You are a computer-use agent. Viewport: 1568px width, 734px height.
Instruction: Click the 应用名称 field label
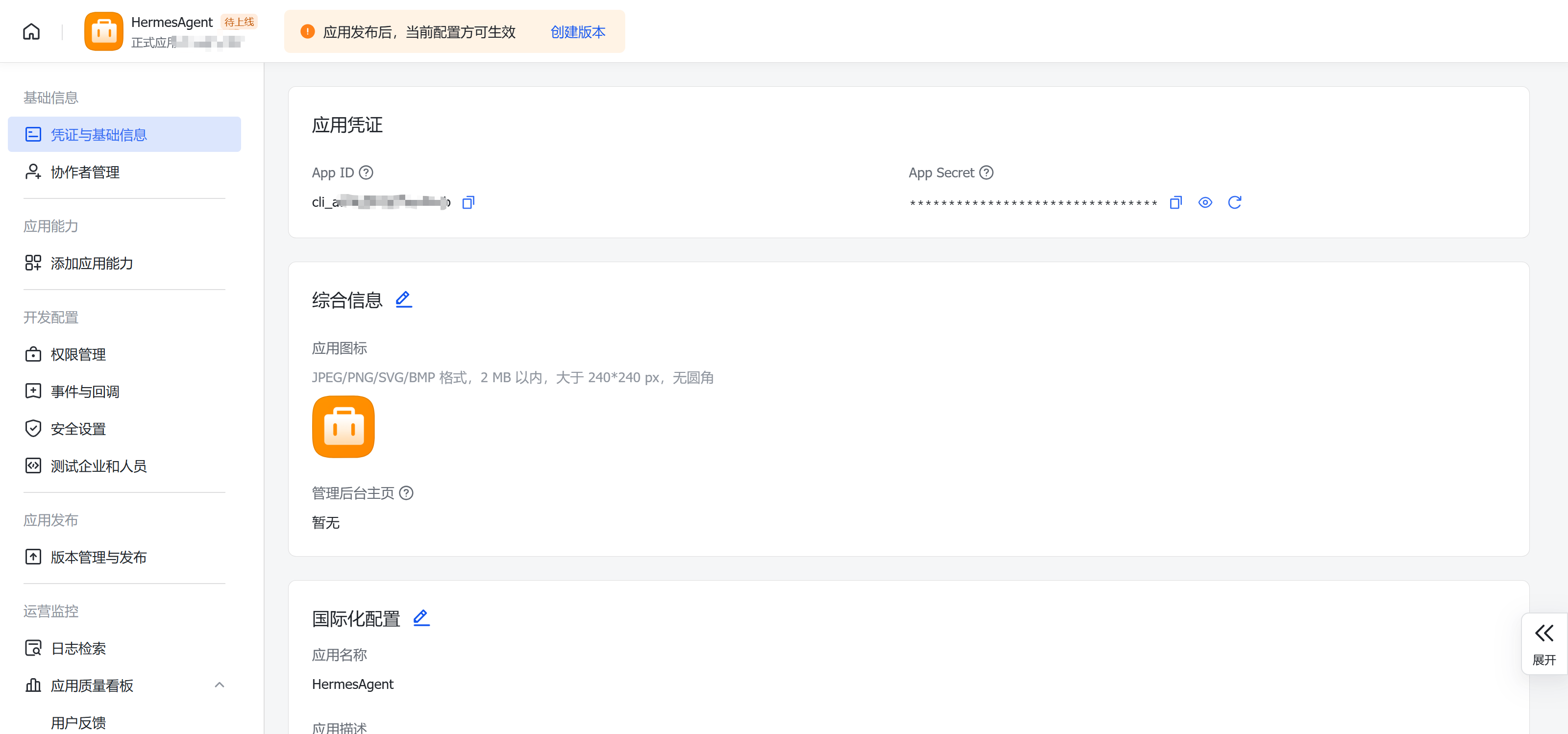coord(339,655)
